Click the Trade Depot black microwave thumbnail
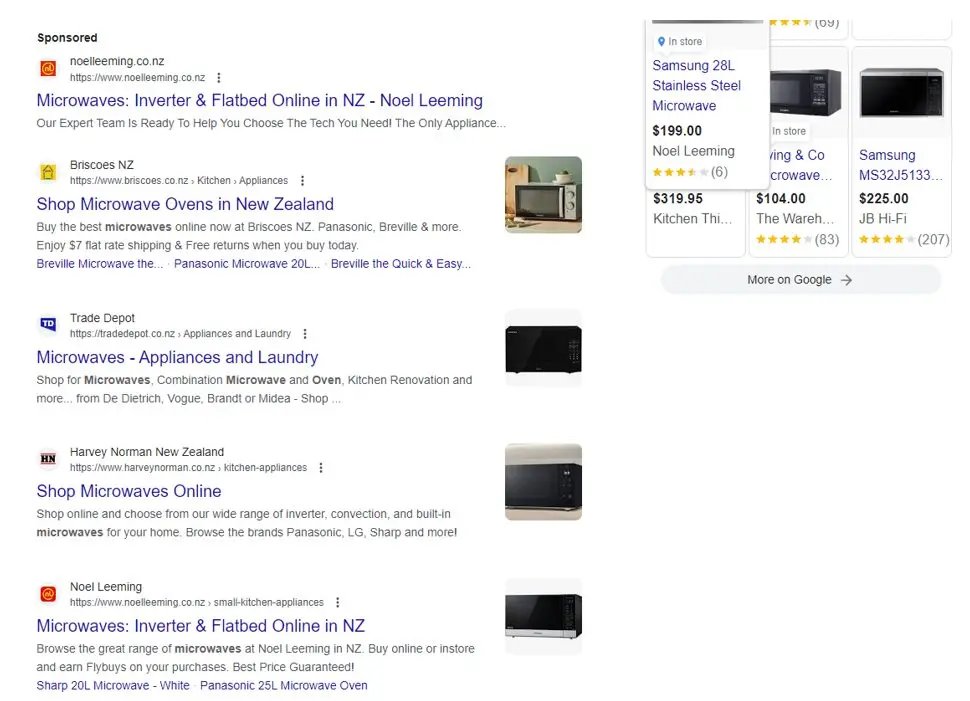 pos(543,348)
